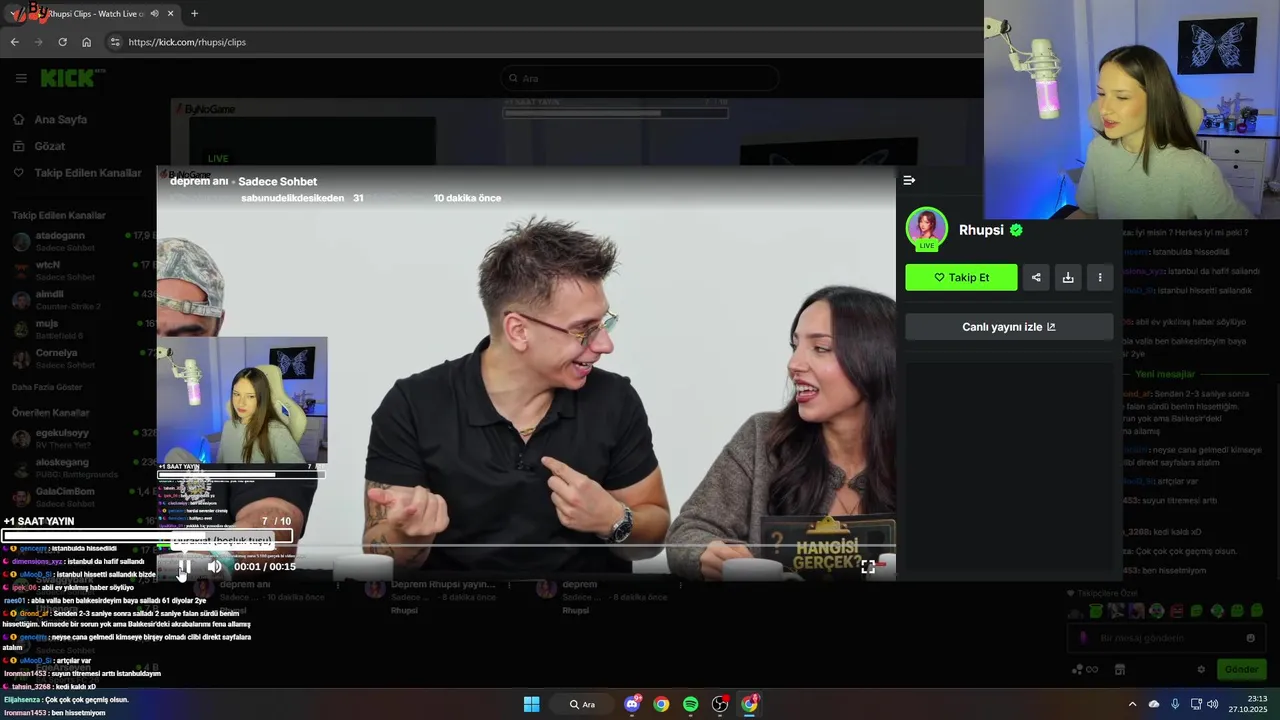Image resolution: width=1280 pixels, height=720 pixels.
Task: Open the Rhupsi channel name link
Action: 981,230
